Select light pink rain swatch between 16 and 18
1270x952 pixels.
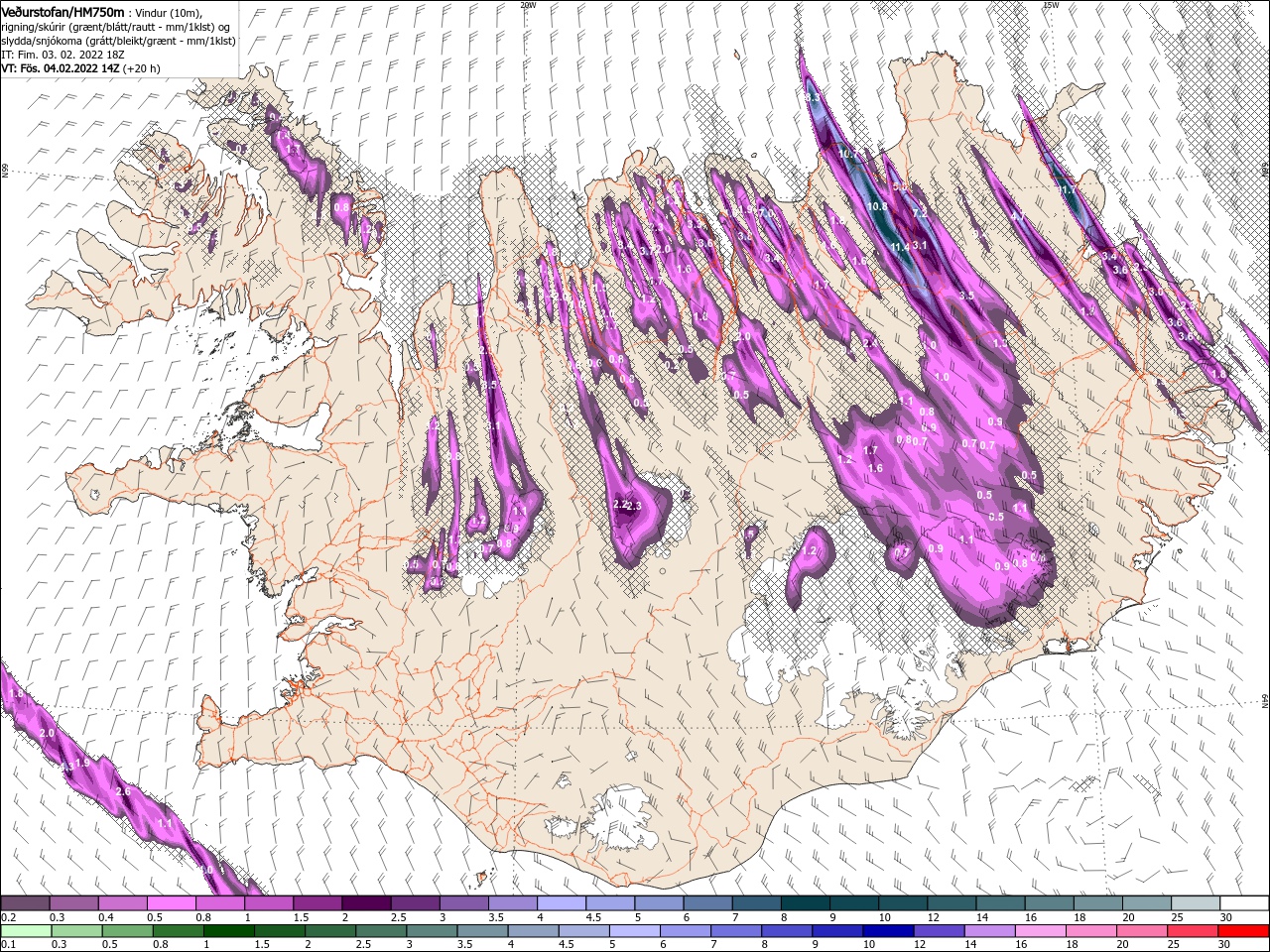(x=1040, y=930)
